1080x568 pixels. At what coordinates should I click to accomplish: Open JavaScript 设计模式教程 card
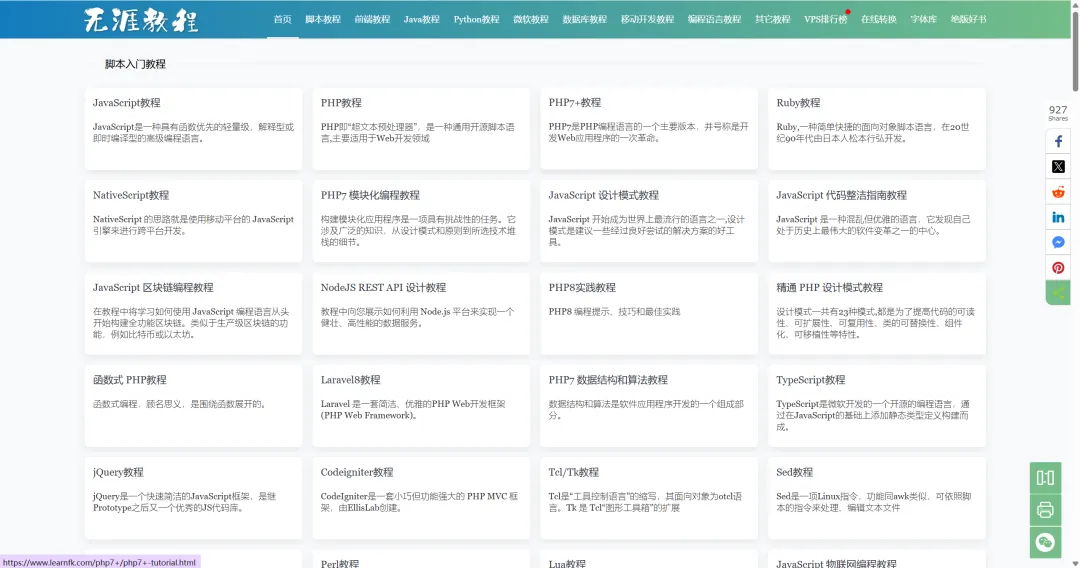(649, 221)
